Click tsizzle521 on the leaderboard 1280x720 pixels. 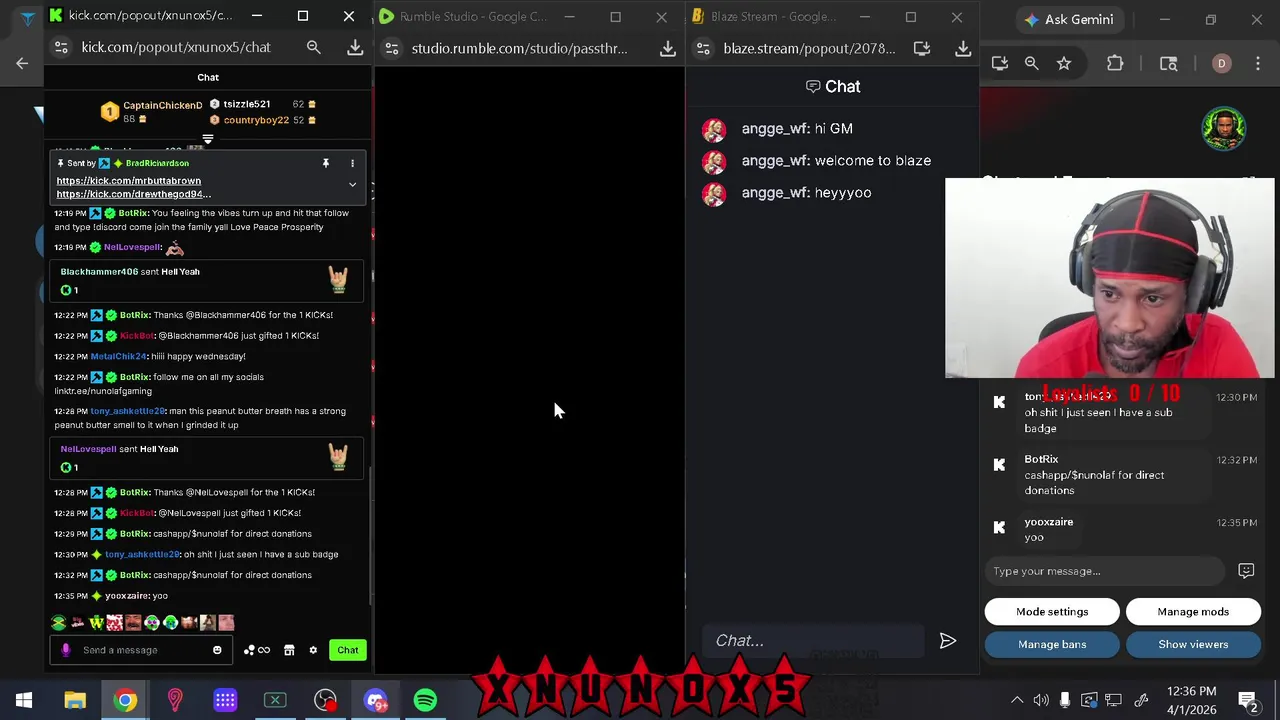tap(247, 104)
